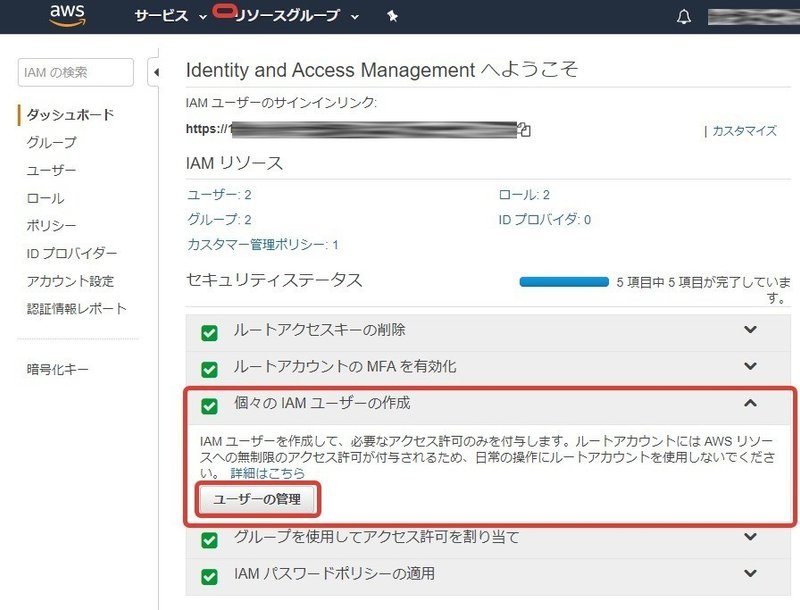The width and height of the screenshot is (800, 610).
Task: Click green check for ルートアカウントの MFA を有効化
Action: [x=209, y=369]
